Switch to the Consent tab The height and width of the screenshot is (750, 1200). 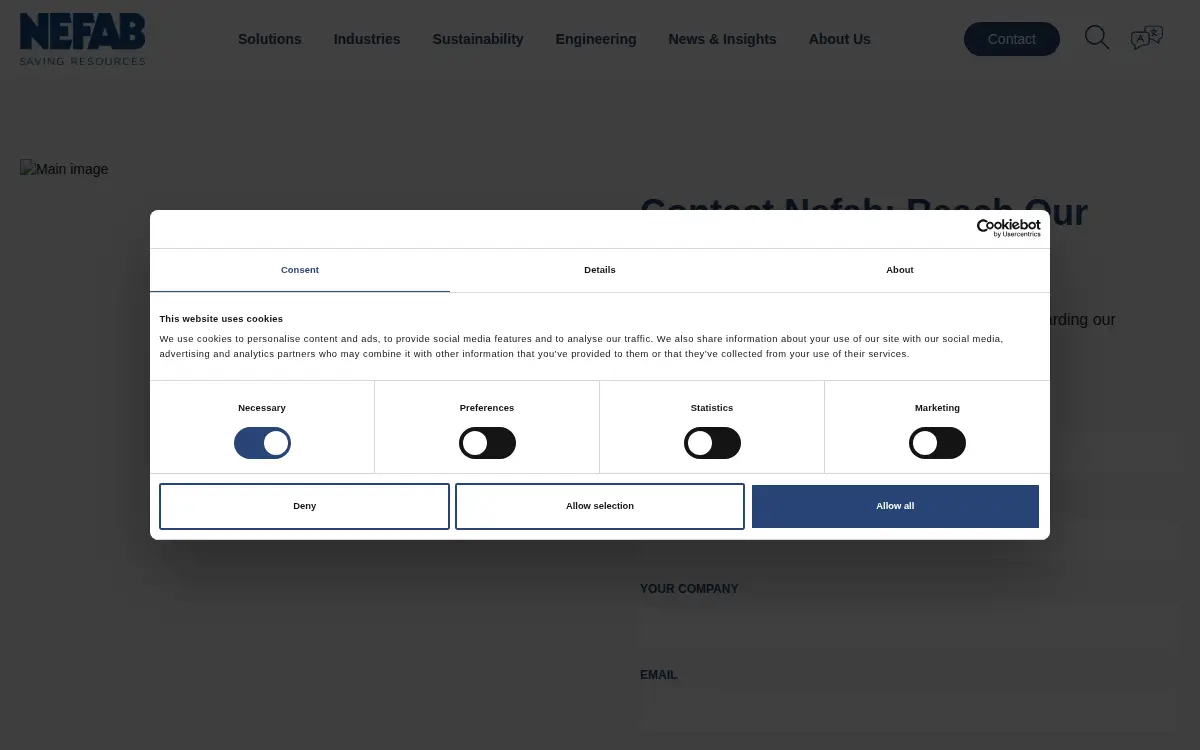pos(300,270)
